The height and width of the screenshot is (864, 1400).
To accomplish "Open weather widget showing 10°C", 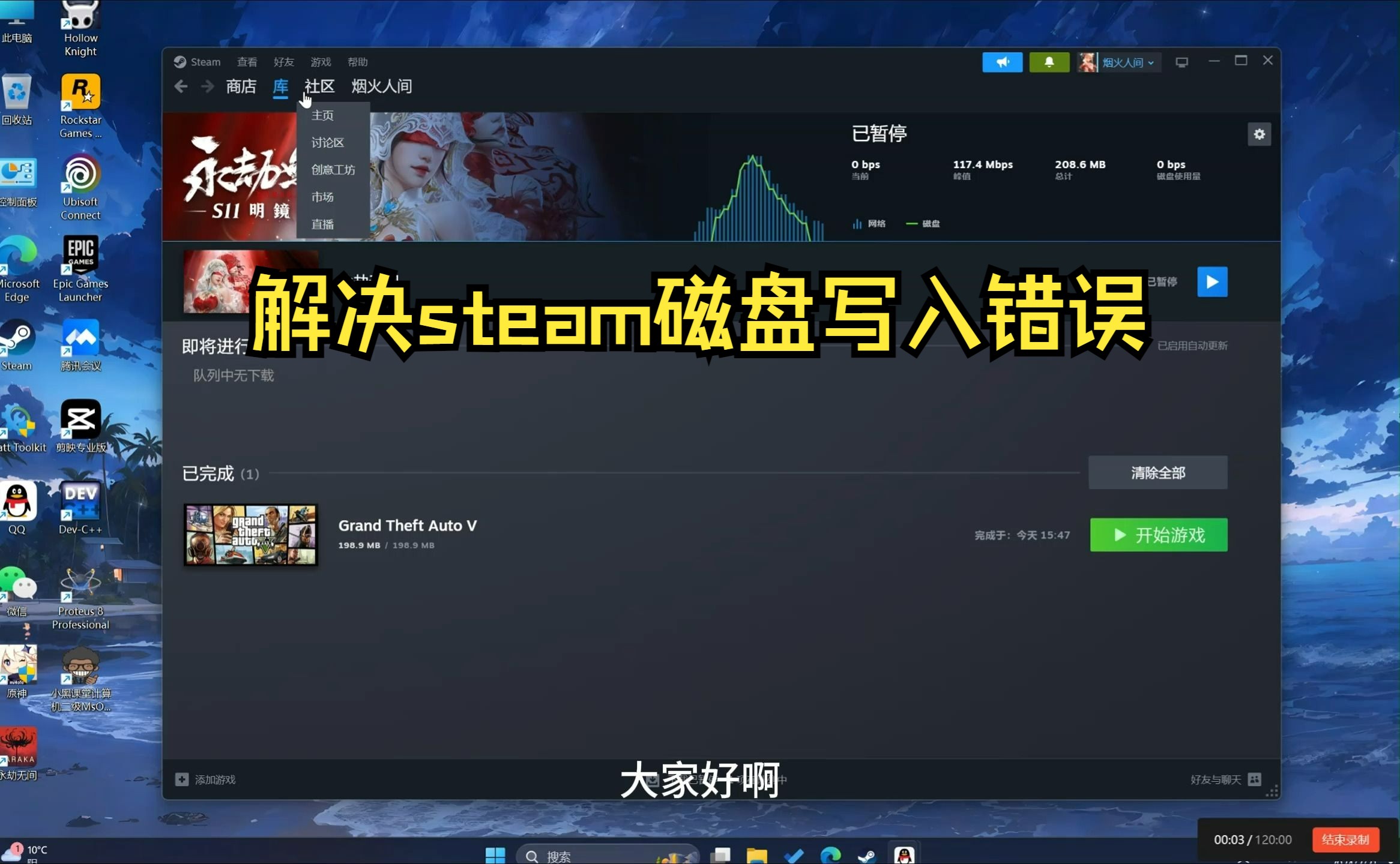I will (x=25, y=852).
